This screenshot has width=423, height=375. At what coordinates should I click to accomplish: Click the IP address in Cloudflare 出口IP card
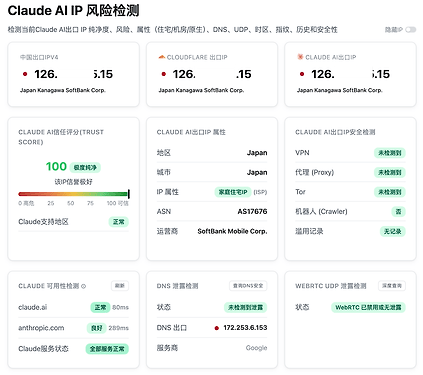212,74
